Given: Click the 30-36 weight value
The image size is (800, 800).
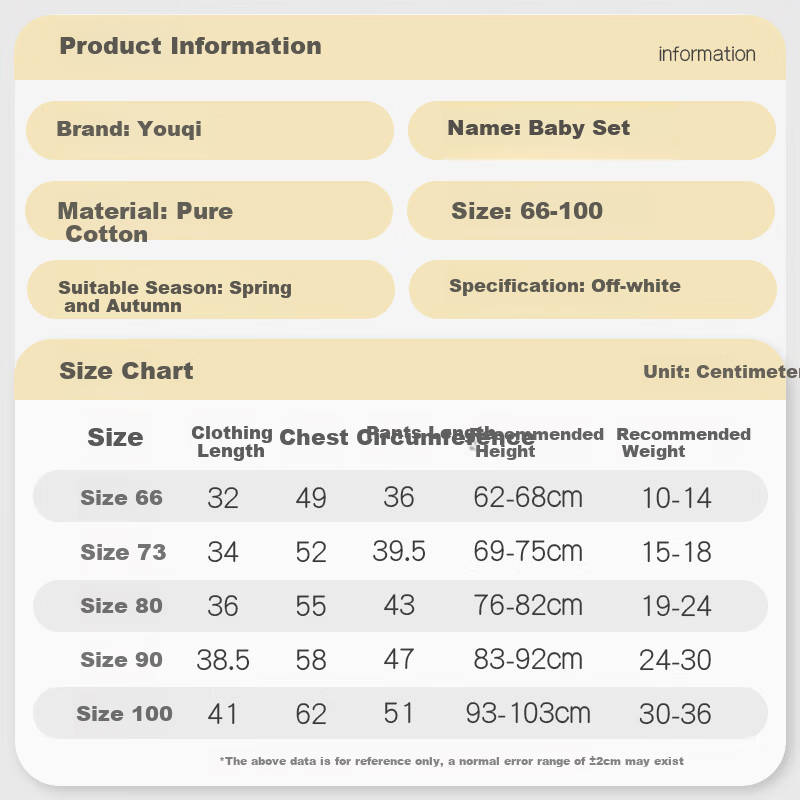Looking at the screenshot, I should (x=675, y=714).
